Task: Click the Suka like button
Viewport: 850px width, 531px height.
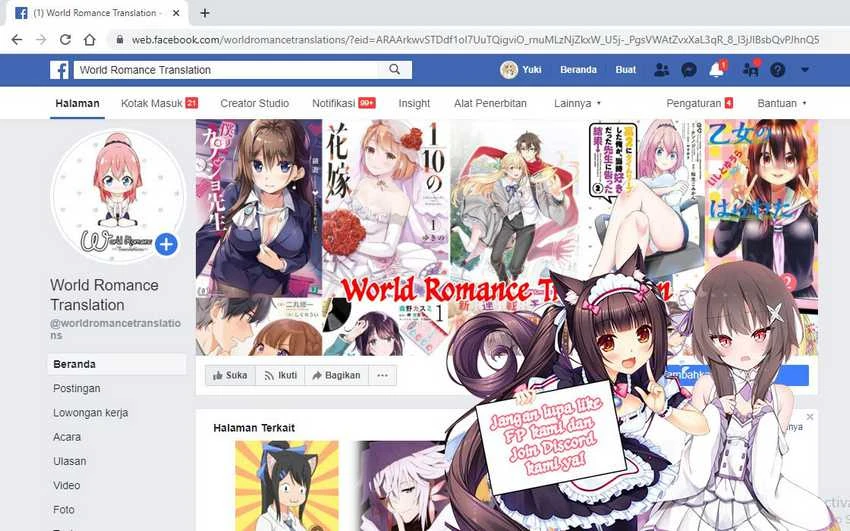Action: tap(230, 375)
